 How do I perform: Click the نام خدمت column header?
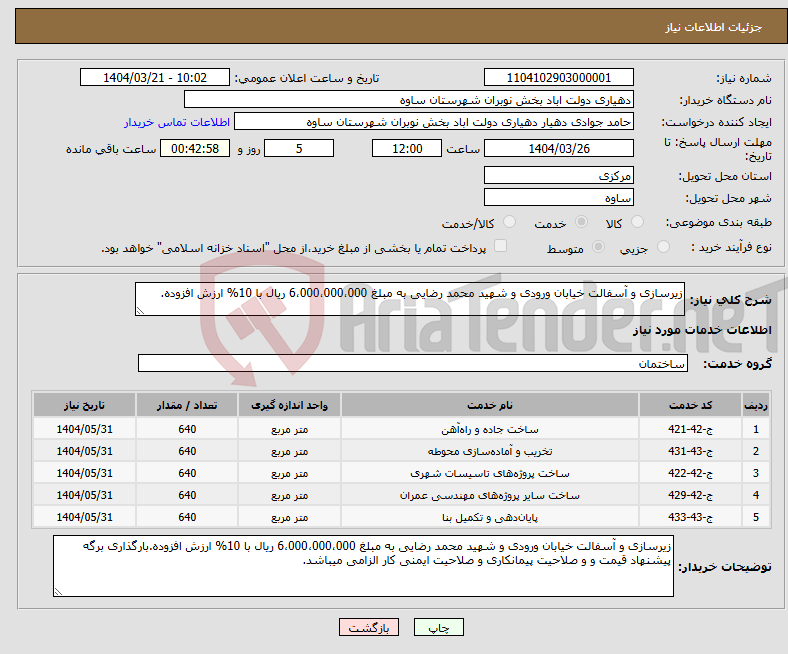click(490, 405)
